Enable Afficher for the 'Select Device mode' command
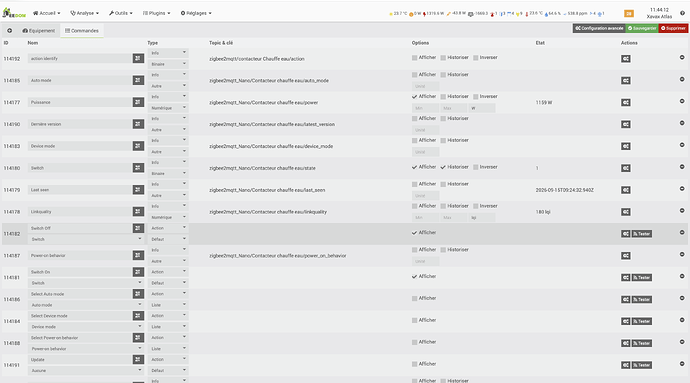Screen dimensions: 690x383 pyautogui.click(x=415, y=320)
